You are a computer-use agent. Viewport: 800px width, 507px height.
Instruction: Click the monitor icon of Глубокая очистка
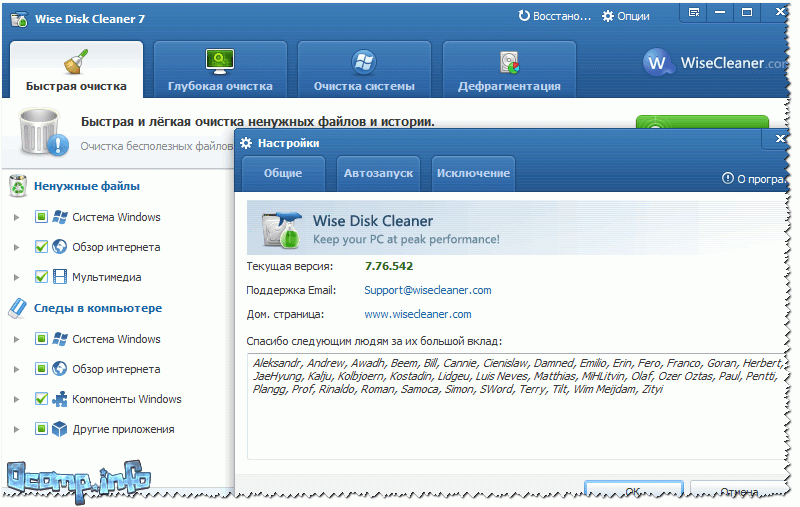point(220,61)
